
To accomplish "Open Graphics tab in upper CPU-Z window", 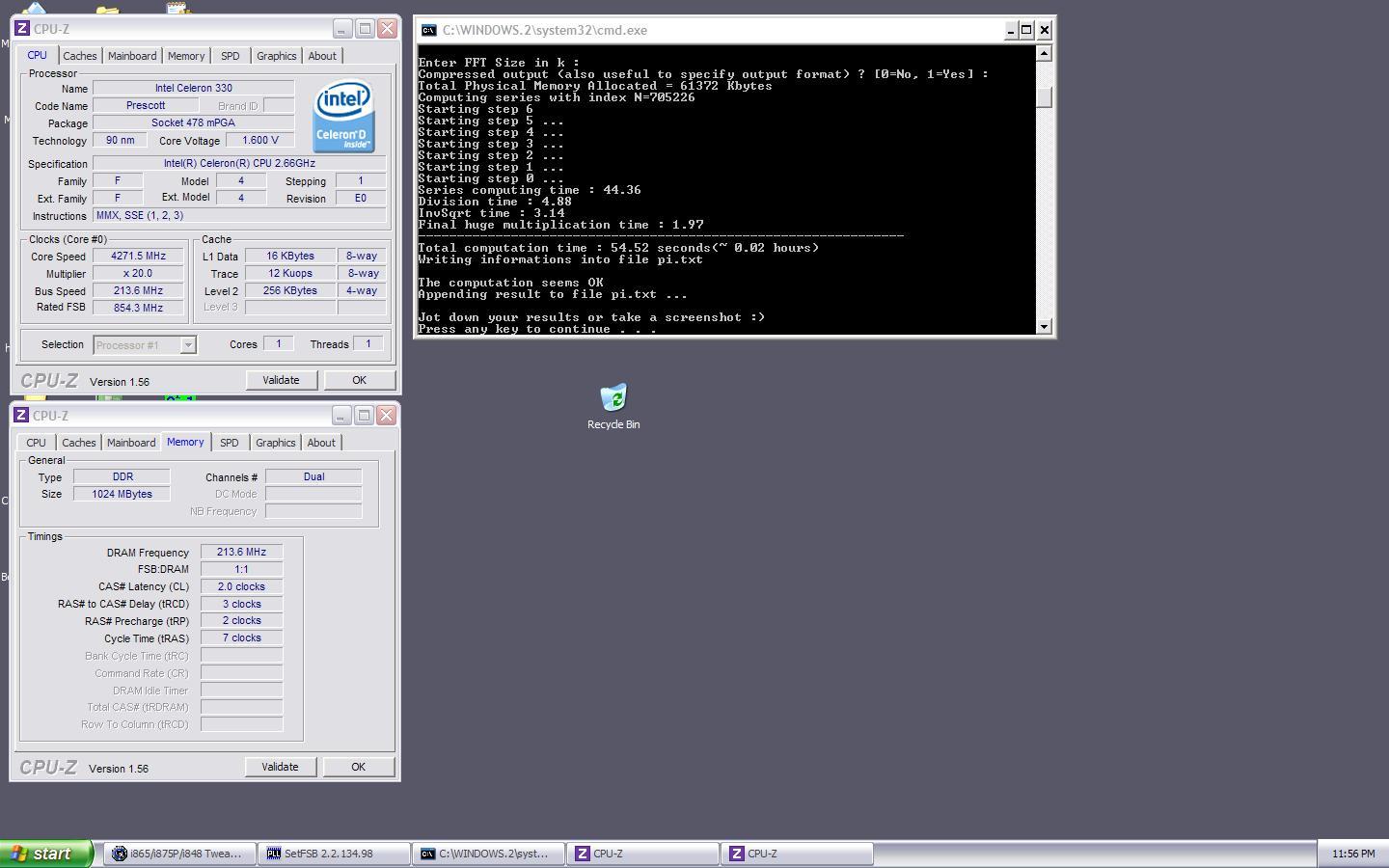I will pos(277,56).
